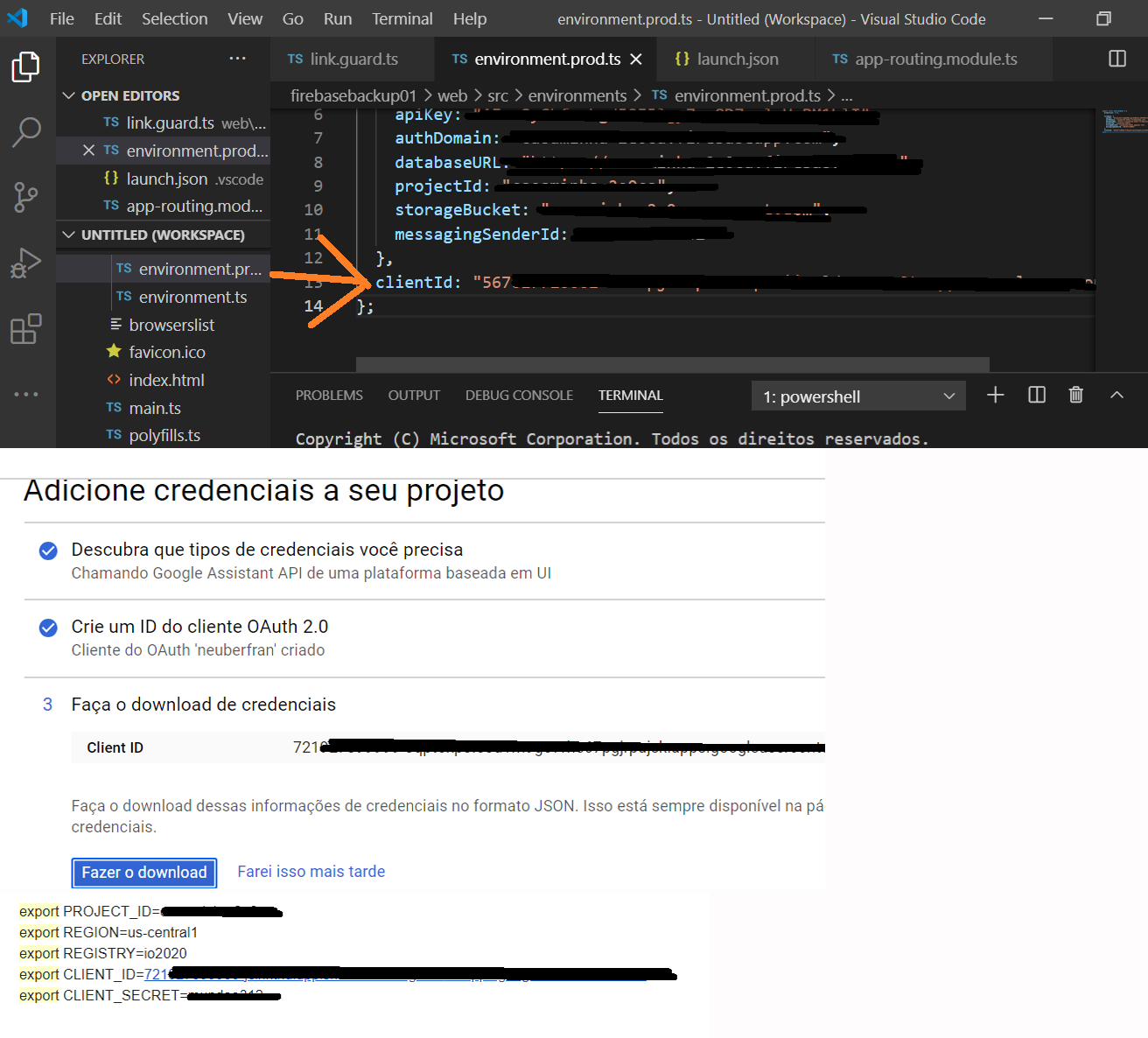This screenshot has width=1148, height=1038.
Task: Open the File menu
Action: [x=62, y=18]
